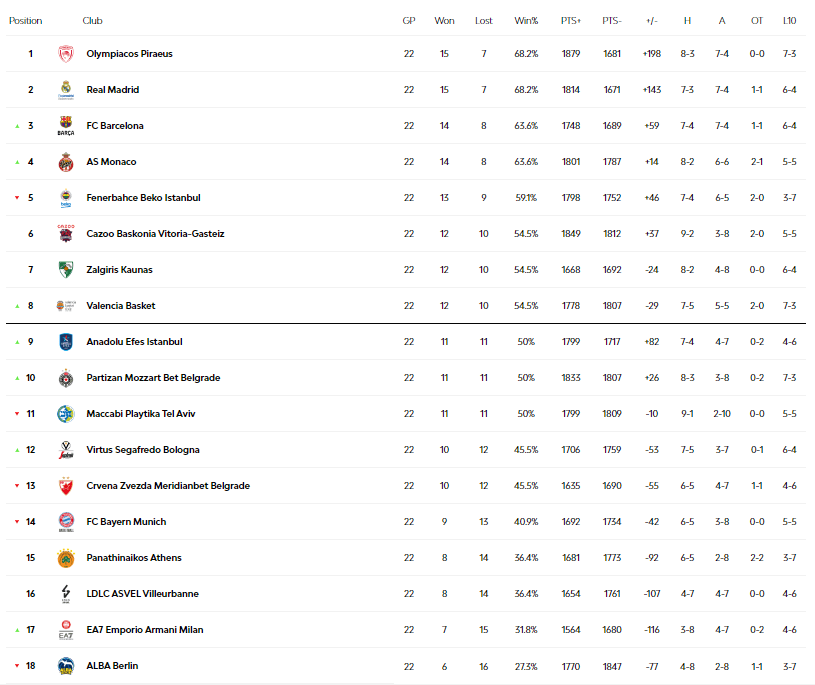
Task: Sort table by Position column header
Action: coord(25,20)
